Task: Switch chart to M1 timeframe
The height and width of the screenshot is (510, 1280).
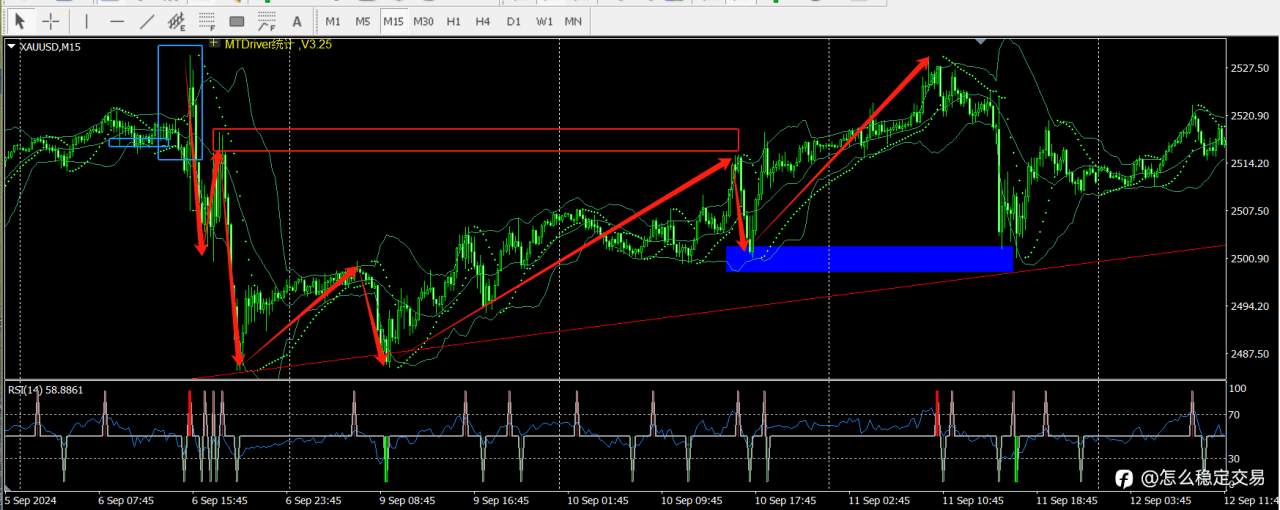Action: pyautogui.click(x=333, y=21)
